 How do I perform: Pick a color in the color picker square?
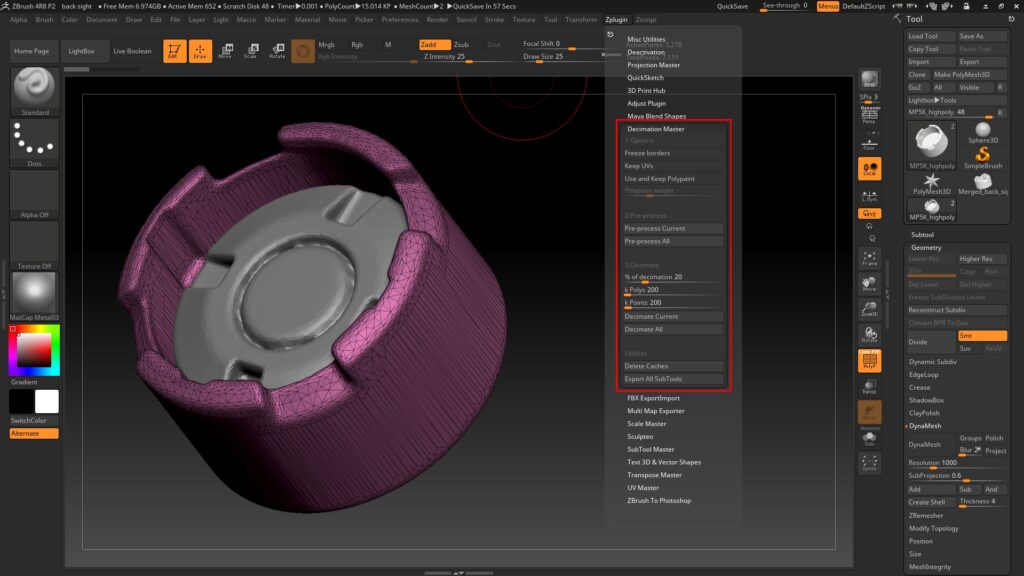[x=34, y=350]
